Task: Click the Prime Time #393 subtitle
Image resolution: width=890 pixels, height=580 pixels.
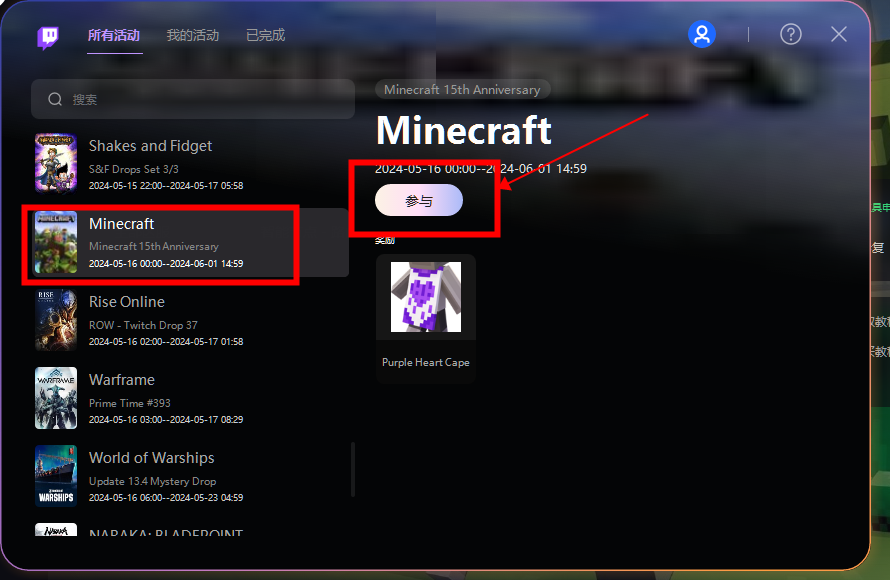Action: [x=129, y=403]
